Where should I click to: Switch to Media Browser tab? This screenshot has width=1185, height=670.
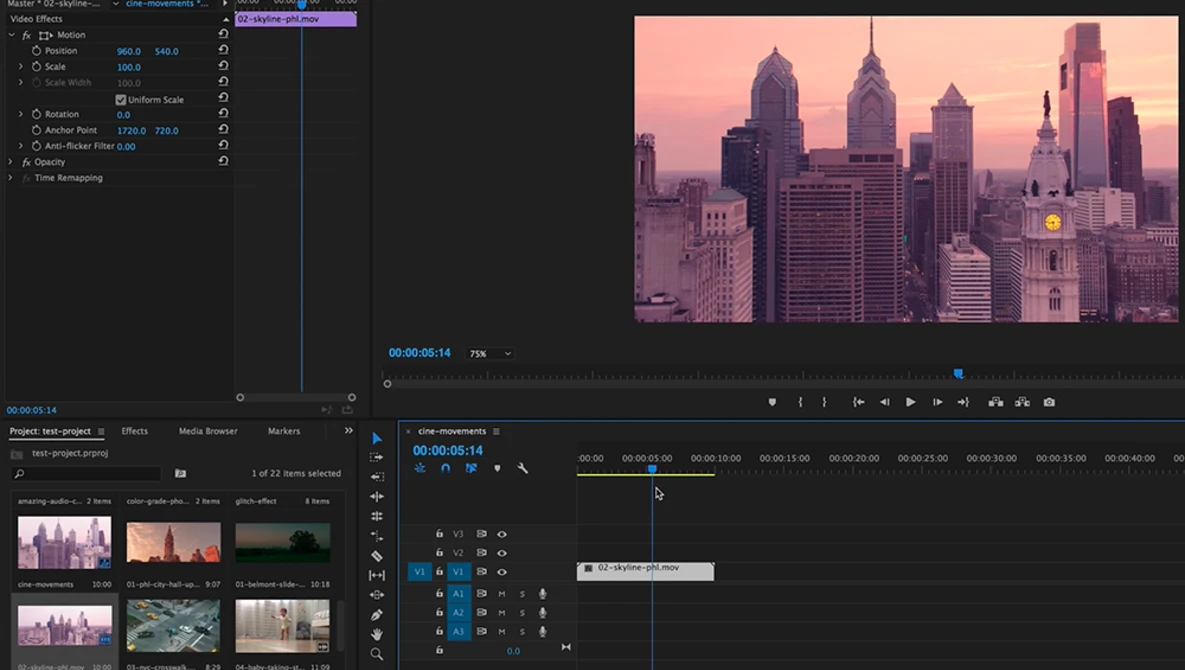click(208, 431)
